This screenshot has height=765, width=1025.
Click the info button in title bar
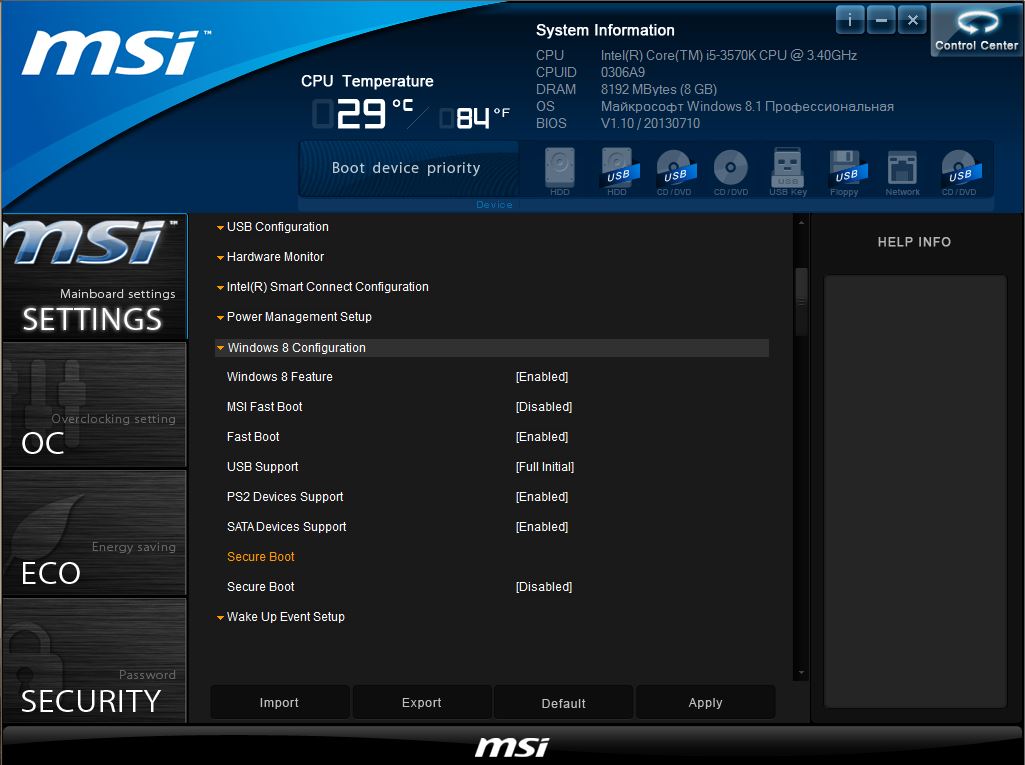[850, 19]
